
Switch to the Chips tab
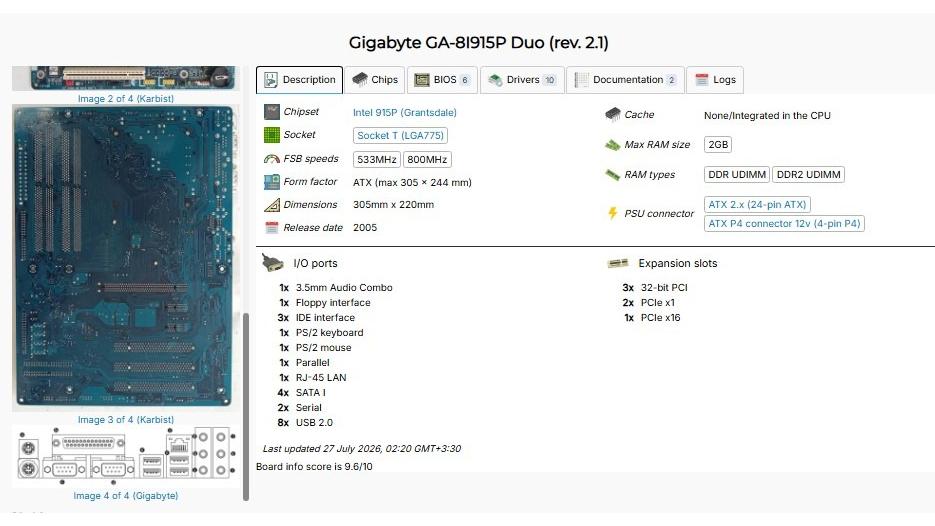pos(374,80)
